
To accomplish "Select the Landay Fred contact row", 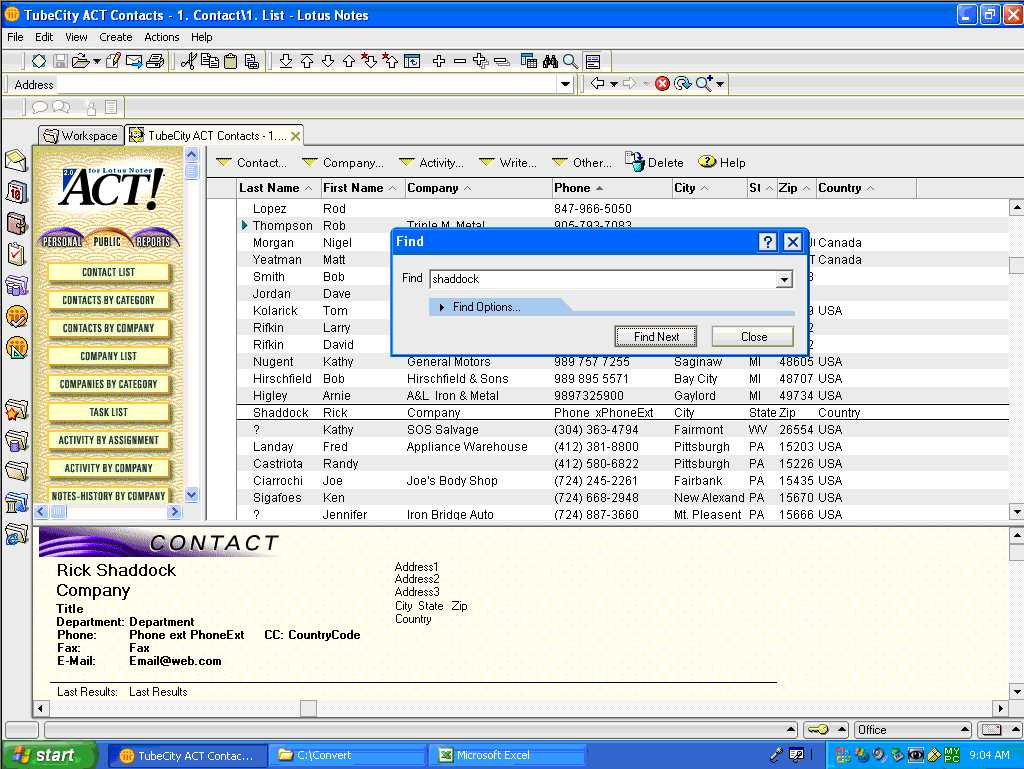I will pyautogui.click(x=622, y=447).
